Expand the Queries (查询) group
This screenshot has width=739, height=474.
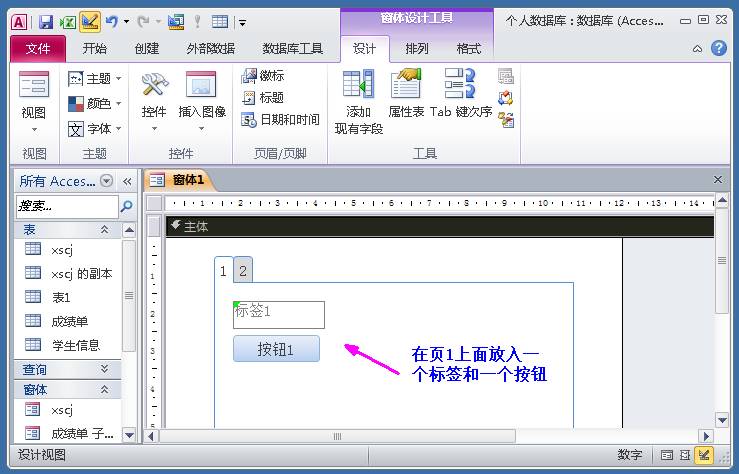click(x=105, y=369)
